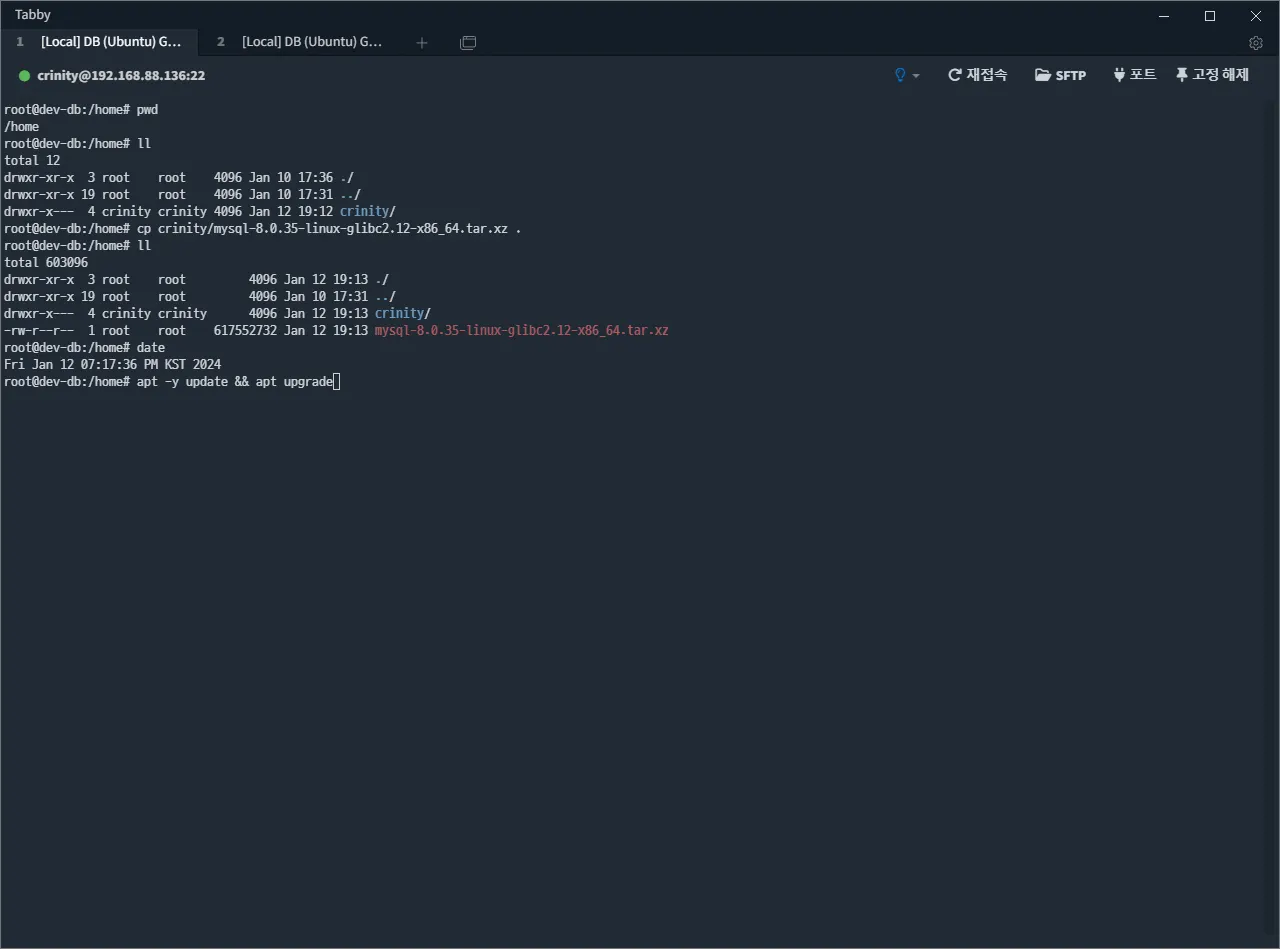The width and height of the screenshot is (1280, 949).
Task: Click the 'cp crinity/mysql-8.0.35' command line
Action: point(263,228)
